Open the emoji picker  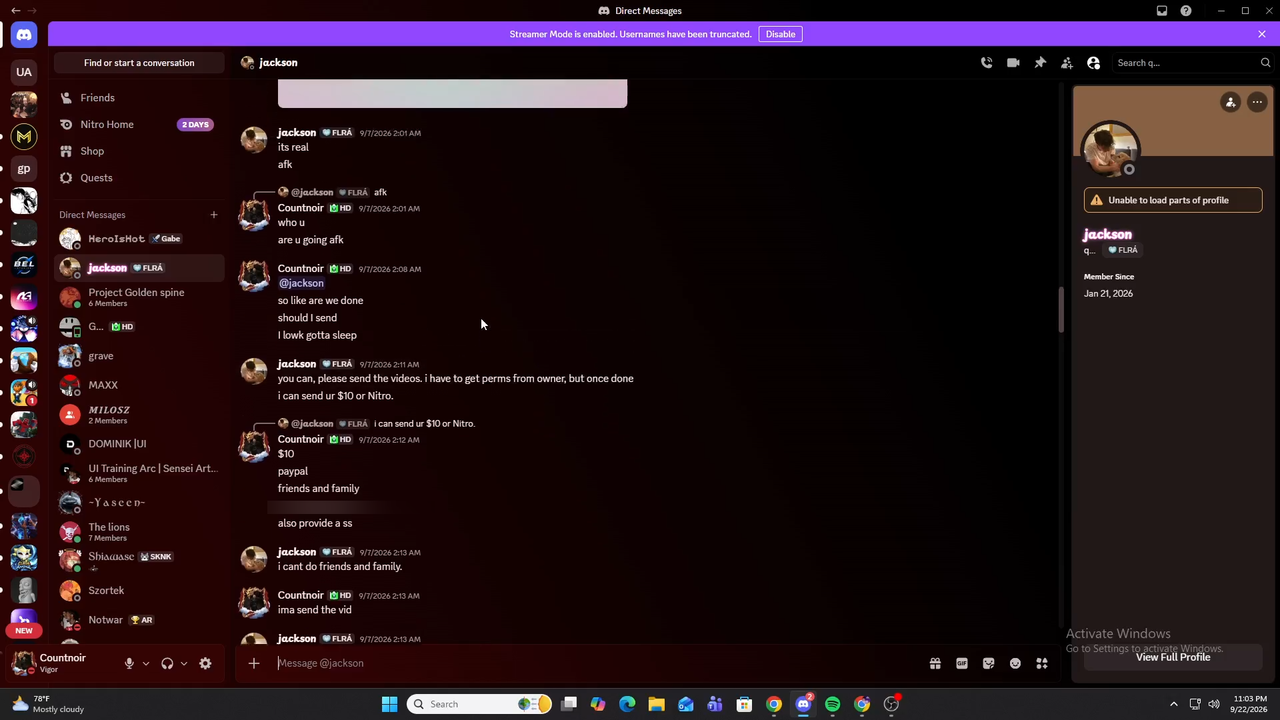tap(1015, 663)
